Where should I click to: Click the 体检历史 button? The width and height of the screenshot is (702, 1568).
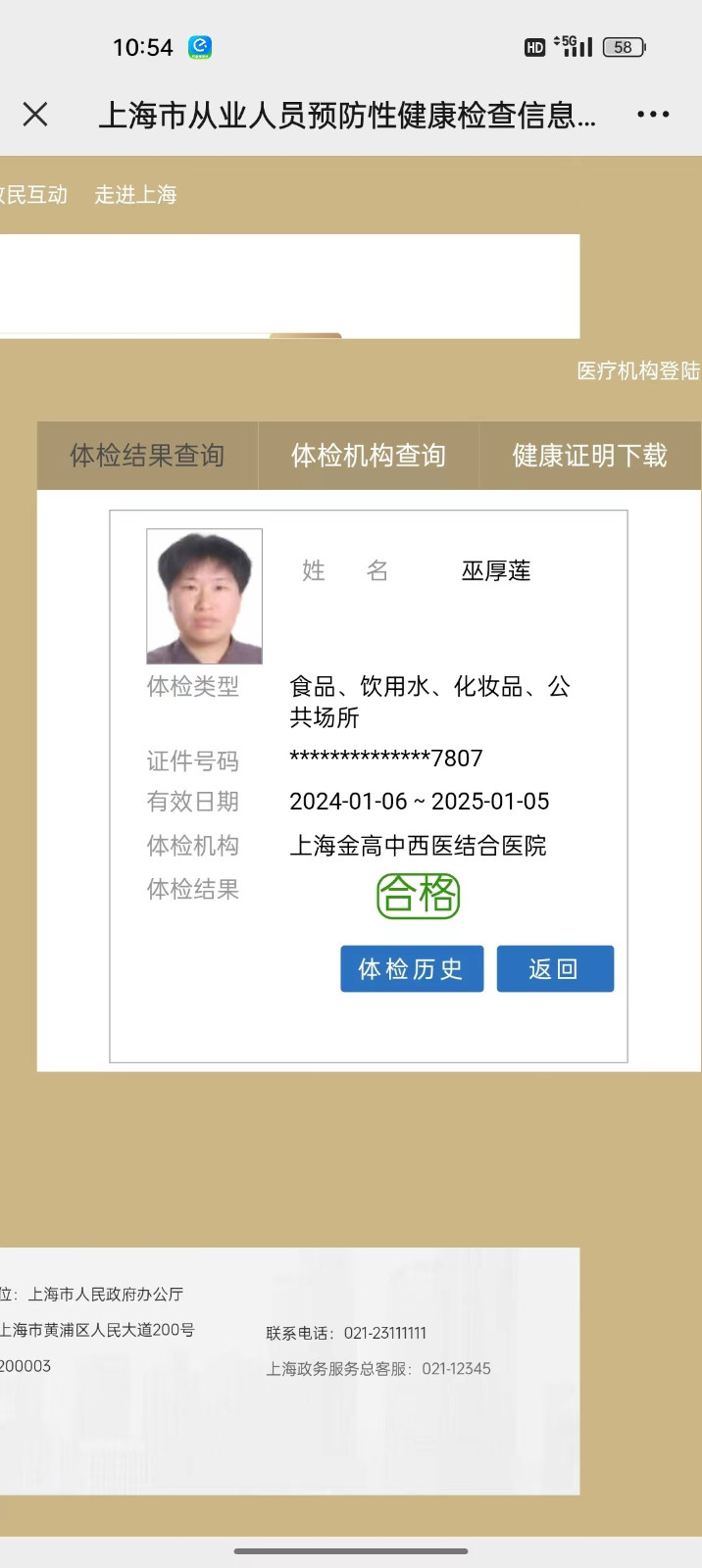[x=412, y=969]
